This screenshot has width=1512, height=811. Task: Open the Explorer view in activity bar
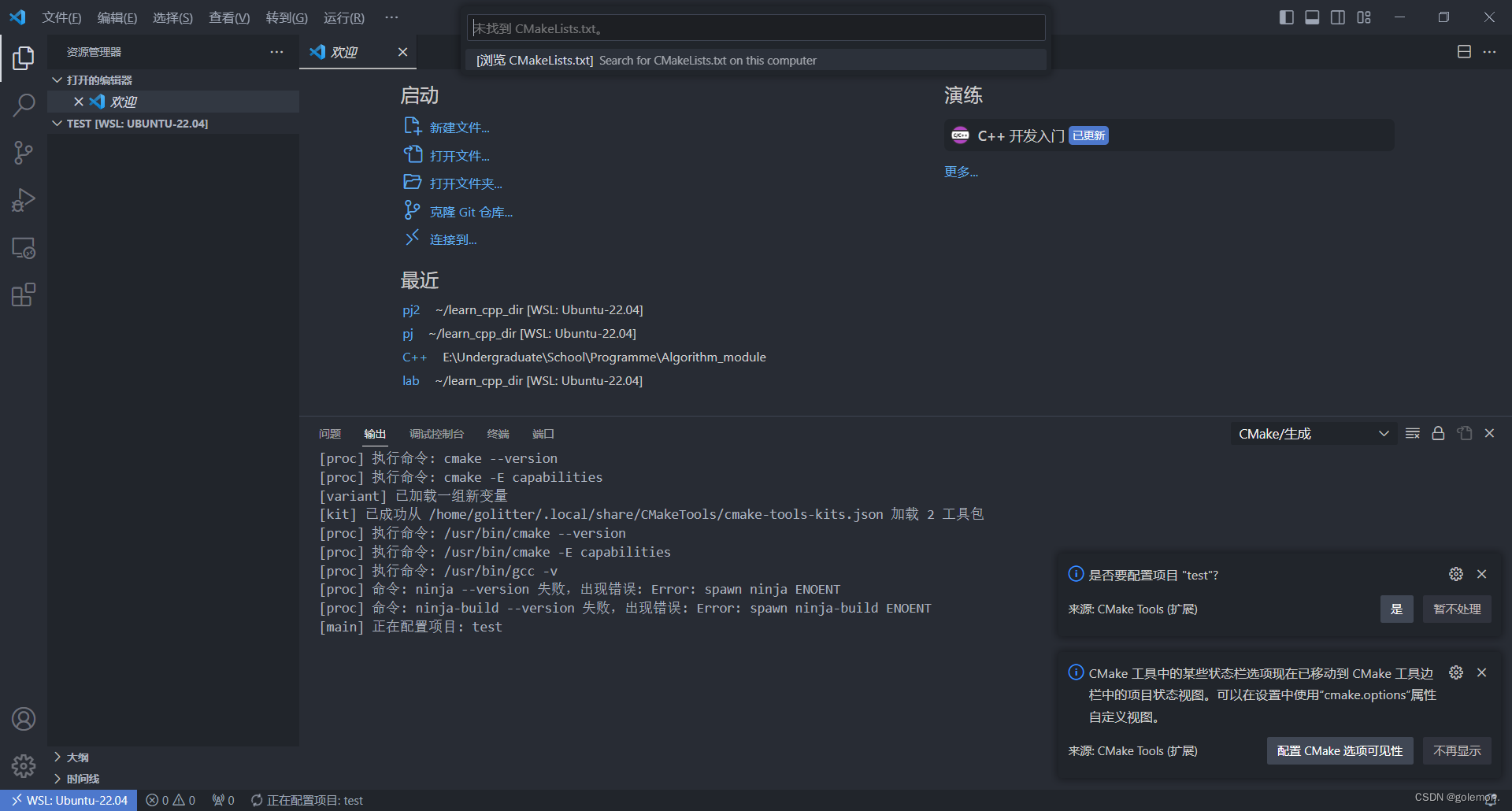tap(24, 57)
